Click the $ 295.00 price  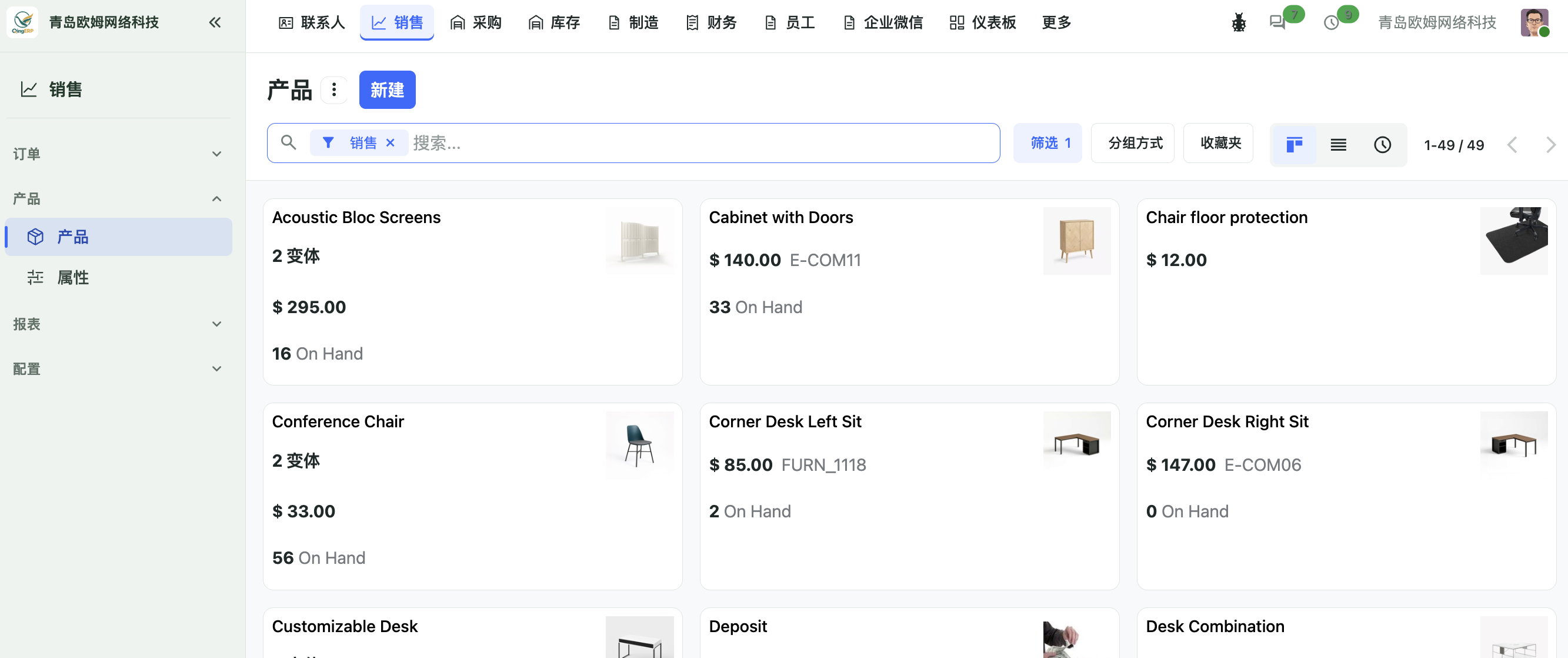pyautogui.click(x=309, y=307)
